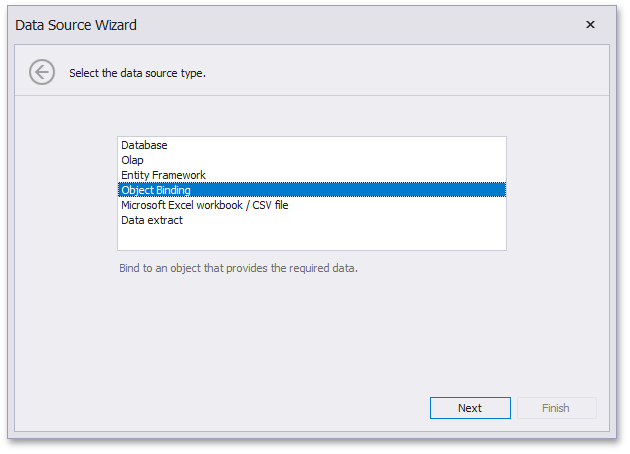
Task: Click blank area between description and Next button
Action: [310, 335]
